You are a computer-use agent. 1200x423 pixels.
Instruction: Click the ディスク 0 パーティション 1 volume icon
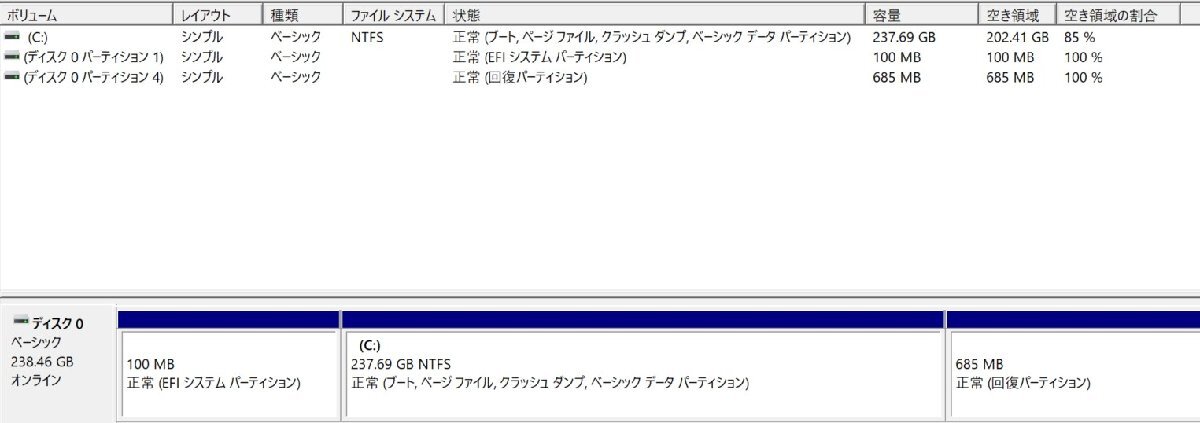tap(11, 57)
